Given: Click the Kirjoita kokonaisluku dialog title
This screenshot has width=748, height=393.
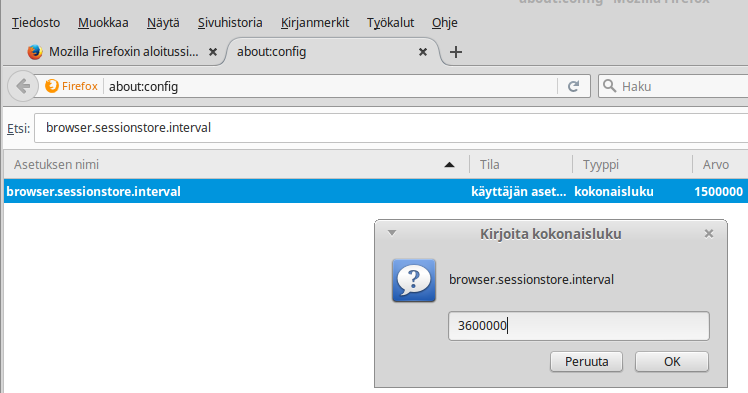Looking at the screenshot, I should pos(551,234).
